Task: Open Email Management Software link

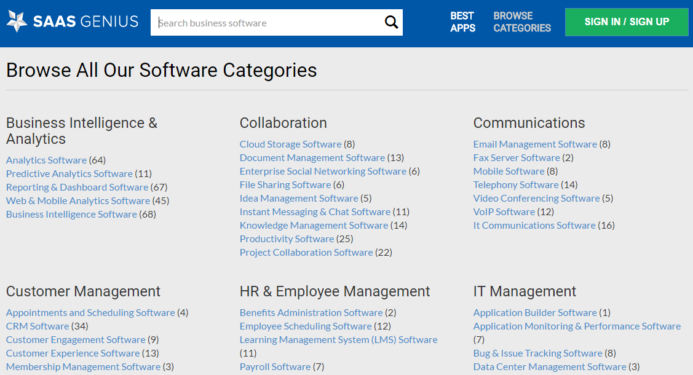Action: (x=535, y=144)
